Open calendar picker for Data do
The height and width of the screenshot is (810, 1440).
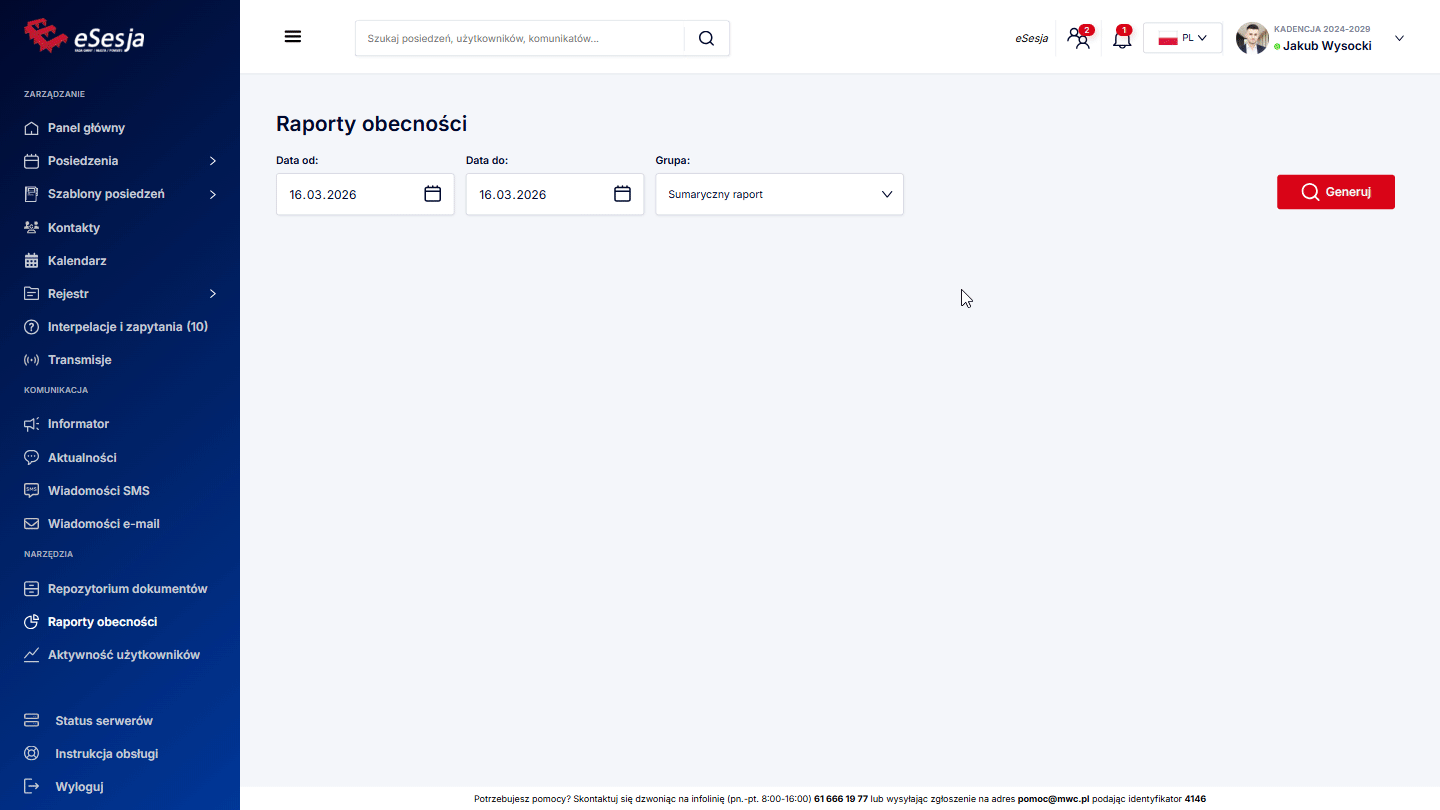coord(622,194)
